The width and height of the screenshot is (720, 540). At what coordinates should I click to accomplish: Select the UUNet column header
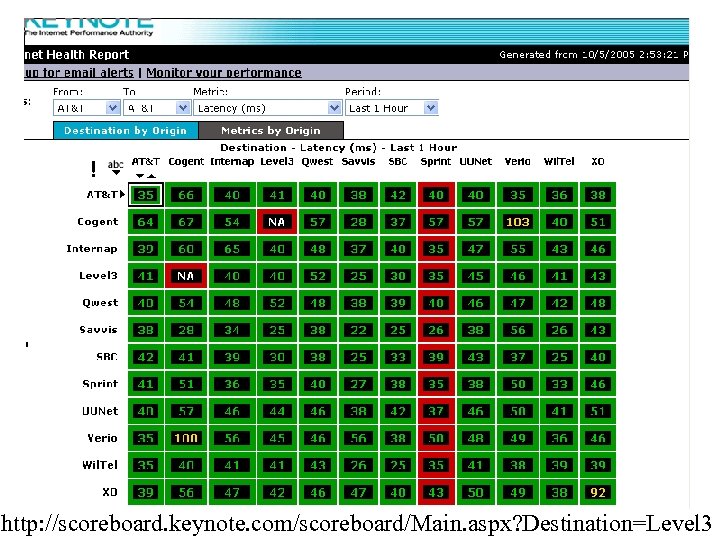click(x=476, y=162)
